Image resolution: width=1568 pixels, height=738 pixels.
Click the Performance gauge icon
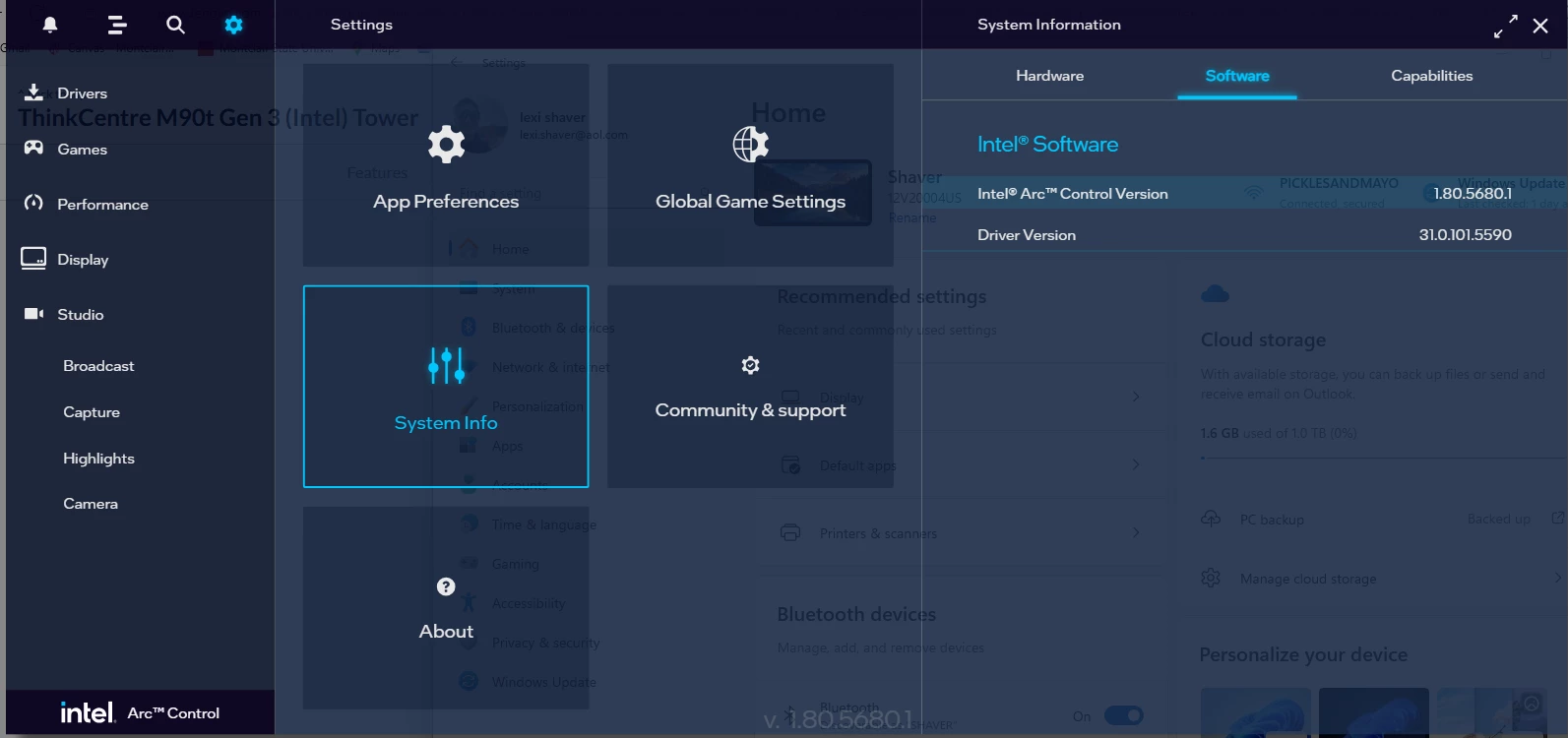tap(33, 203)
